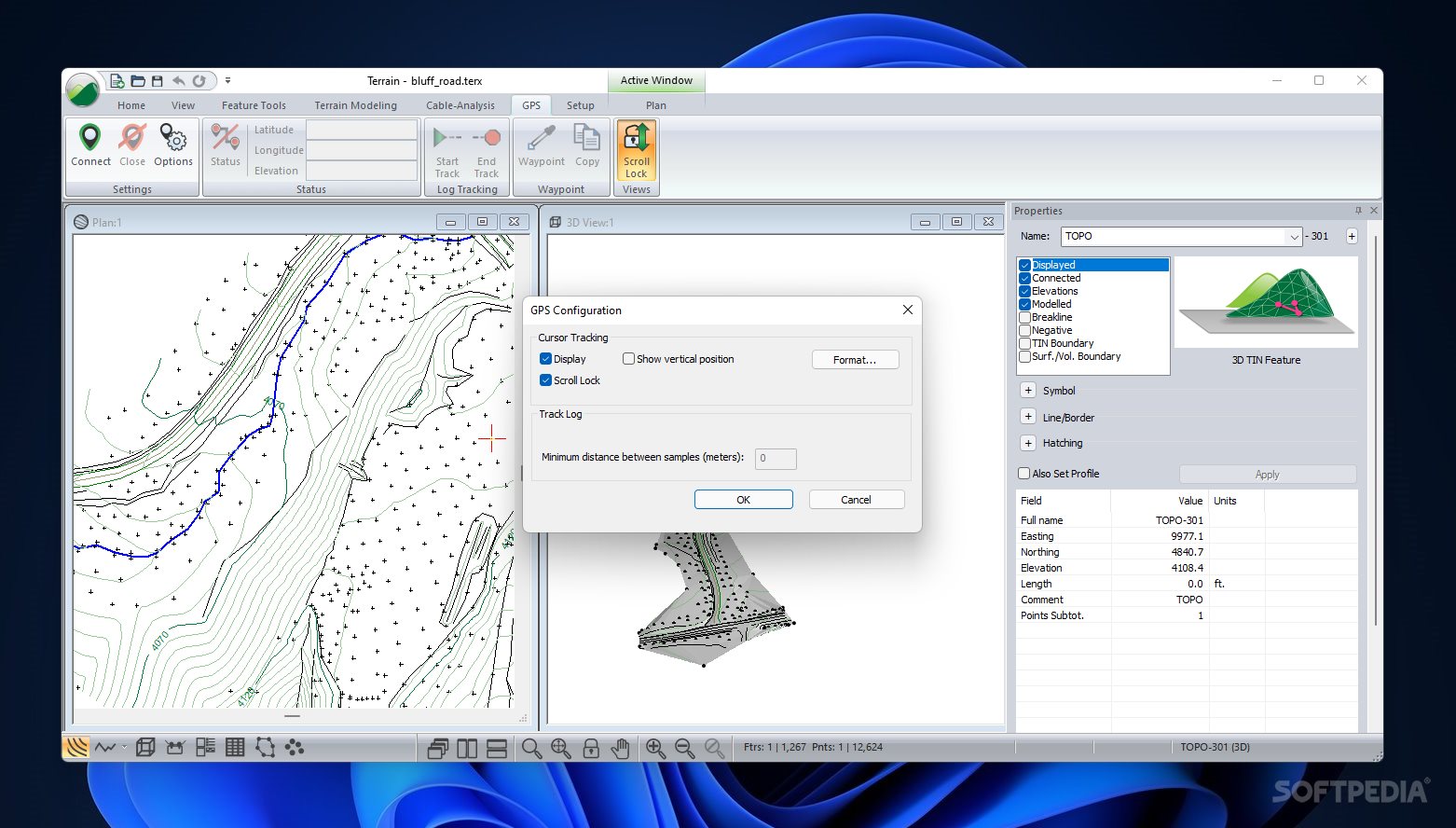The image size is (1456, 828).
Task: Click the pan hand tool icon
Action: coord(621,748)
